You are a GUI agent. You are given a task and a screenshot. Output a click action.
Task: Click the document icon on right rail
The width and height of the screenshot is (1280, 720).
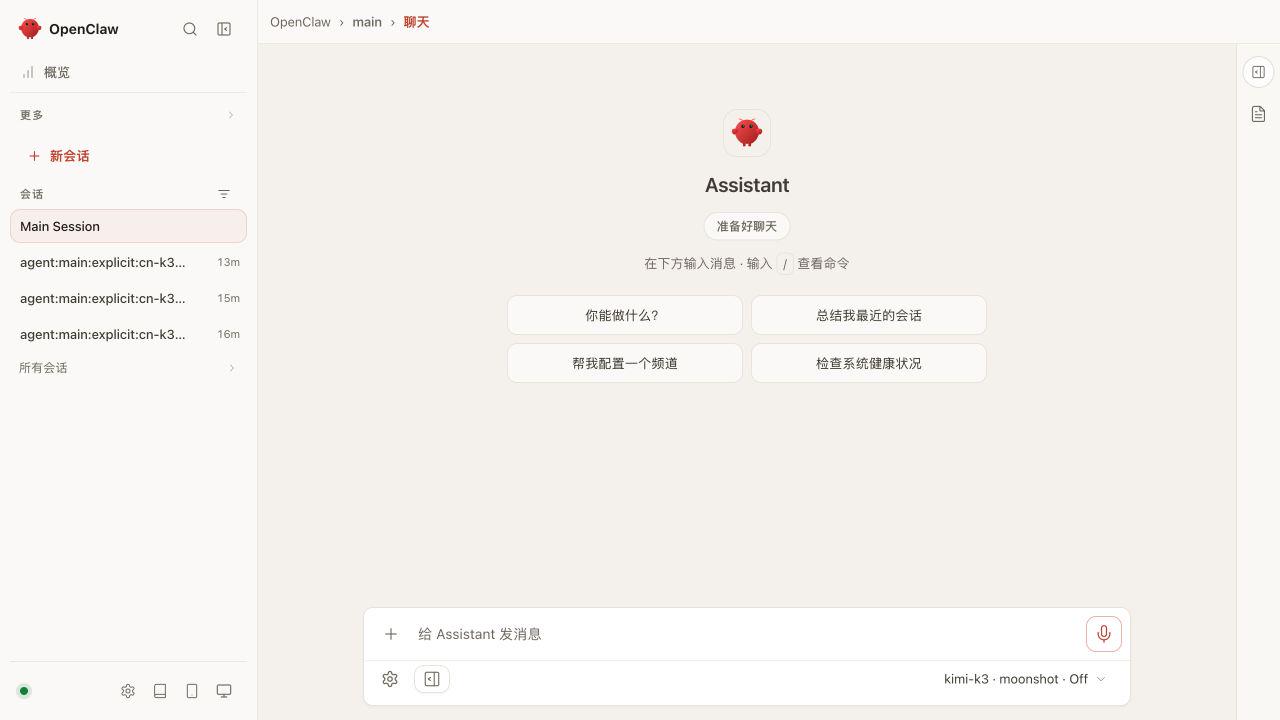[1258, 114]
